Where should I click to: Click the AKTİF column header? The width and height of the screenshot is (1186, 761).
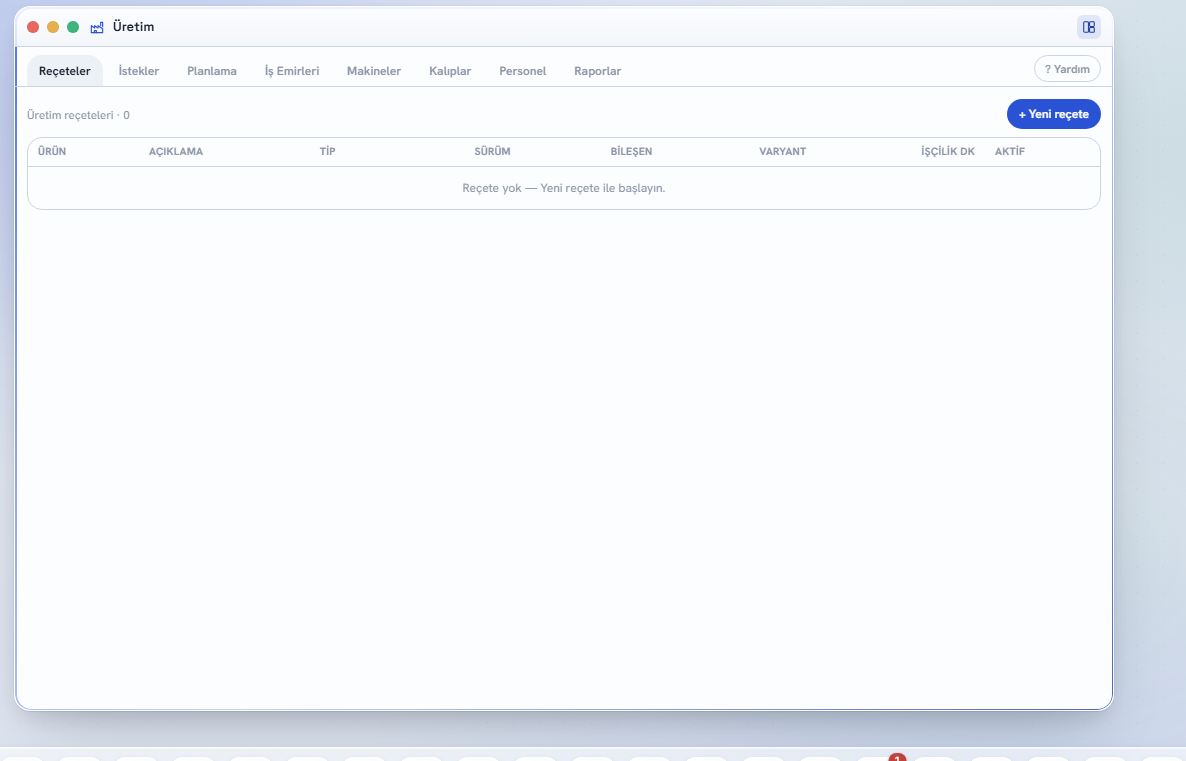pos(1010,151)
